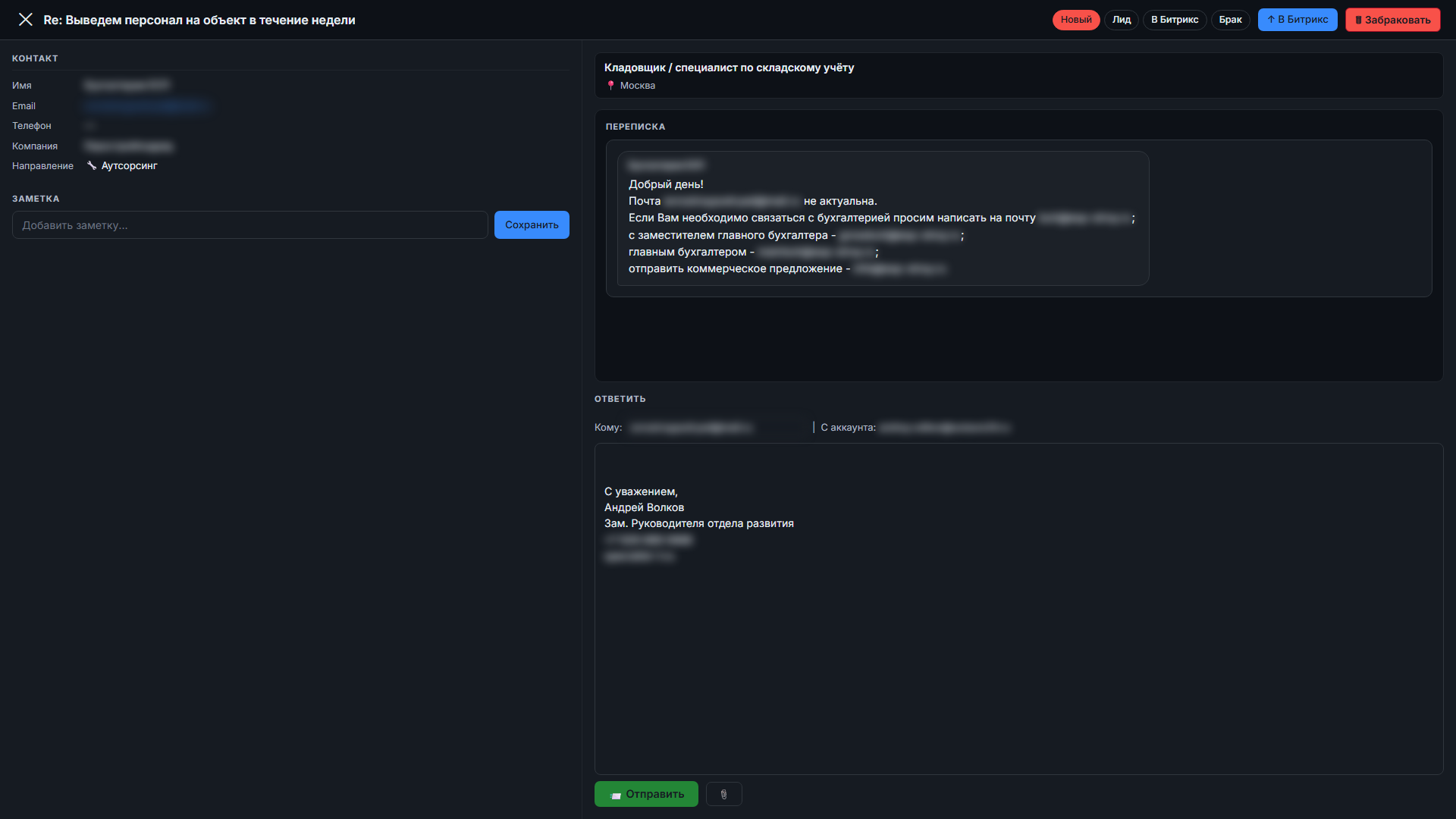The image size is (1456, 819).
Task: Focus the Добавить заметку input field
Action: [249, 224]
